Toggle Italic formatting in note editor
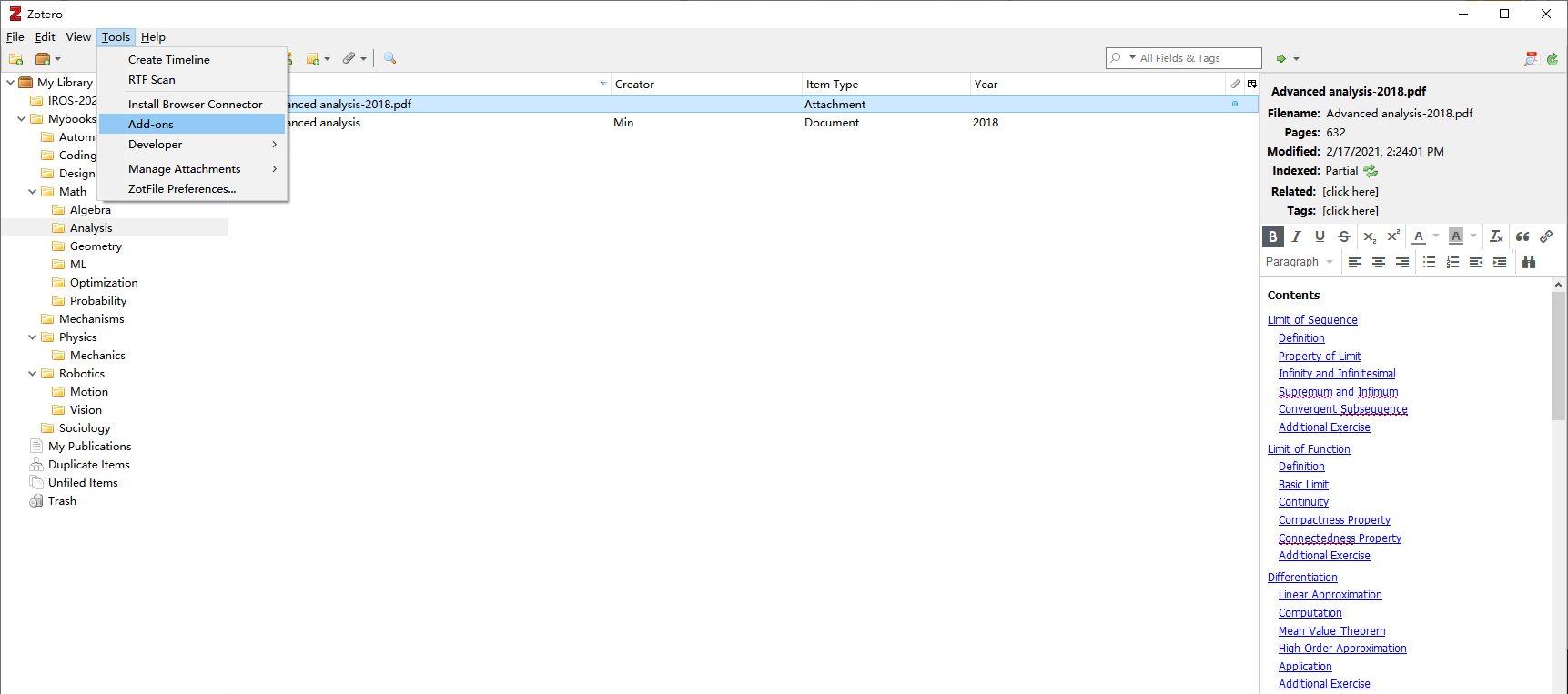 pos(1296,236)
